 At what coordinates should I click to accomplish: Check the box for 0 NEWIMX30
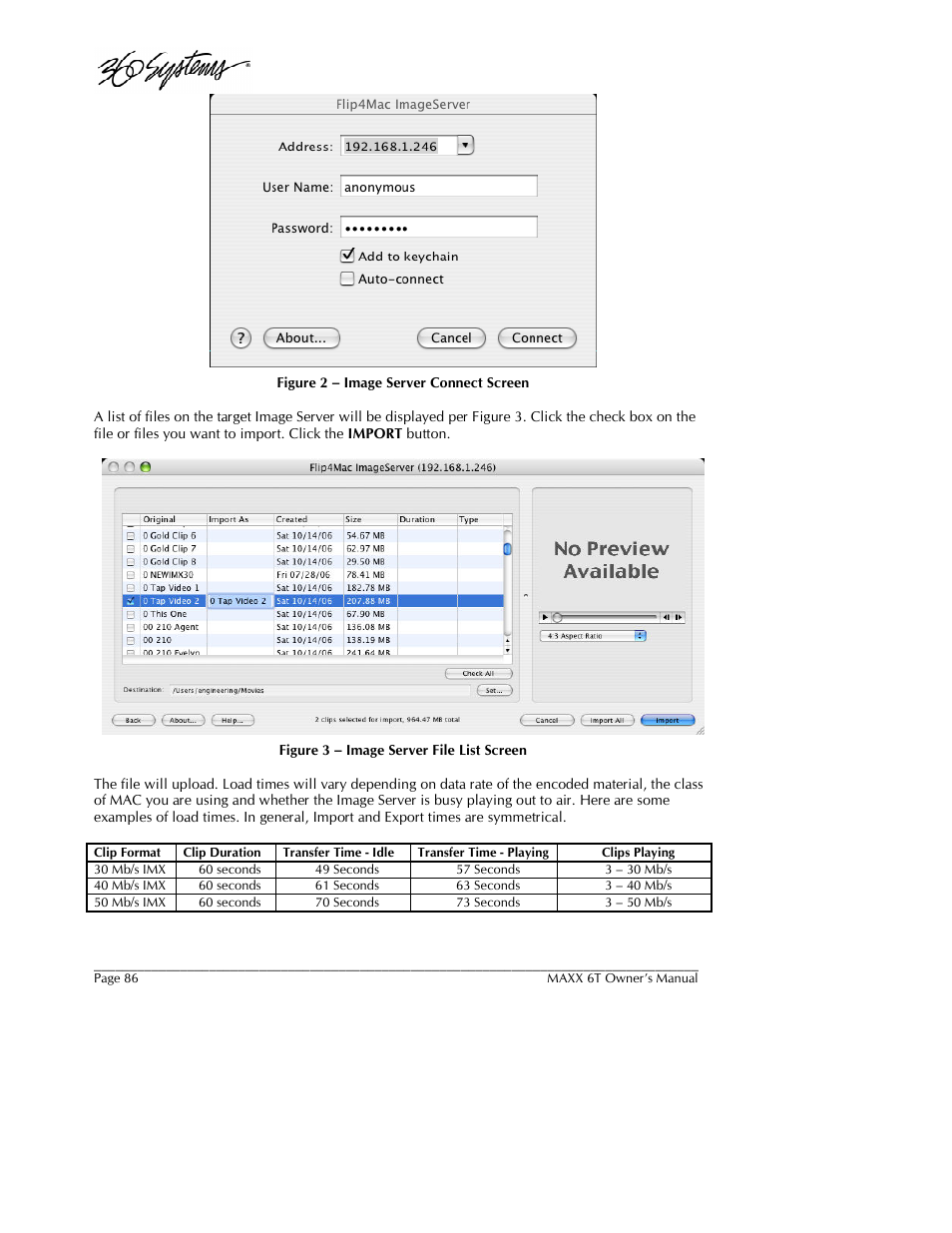(x=131, y=575)
